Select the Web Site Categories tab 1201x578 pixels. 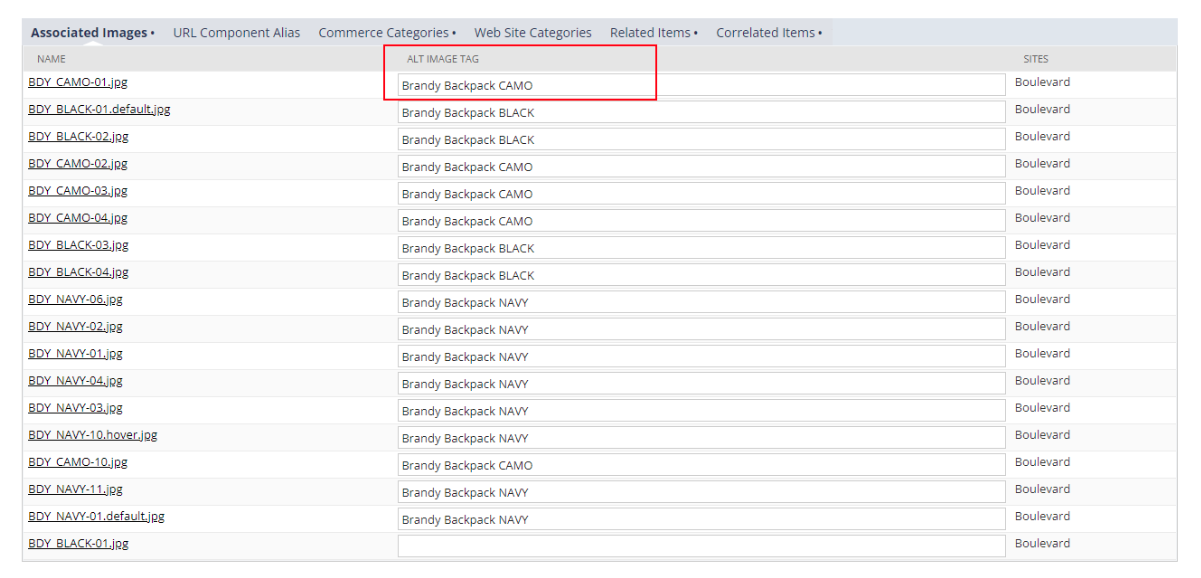532,33
